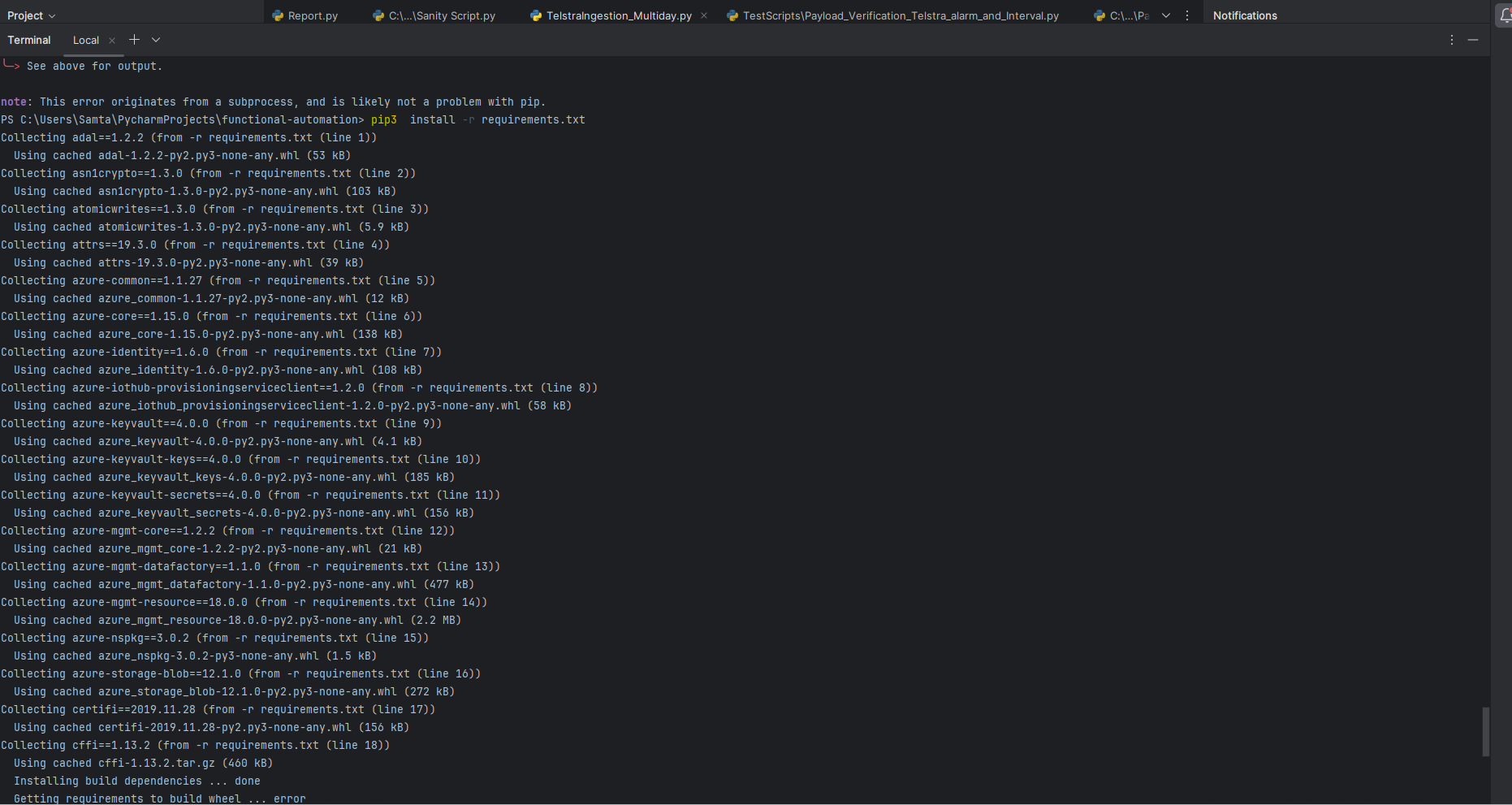Switch to the Report.py tab
The height and width of the screenshot is (805, 1512).
[x=313, y=15]
